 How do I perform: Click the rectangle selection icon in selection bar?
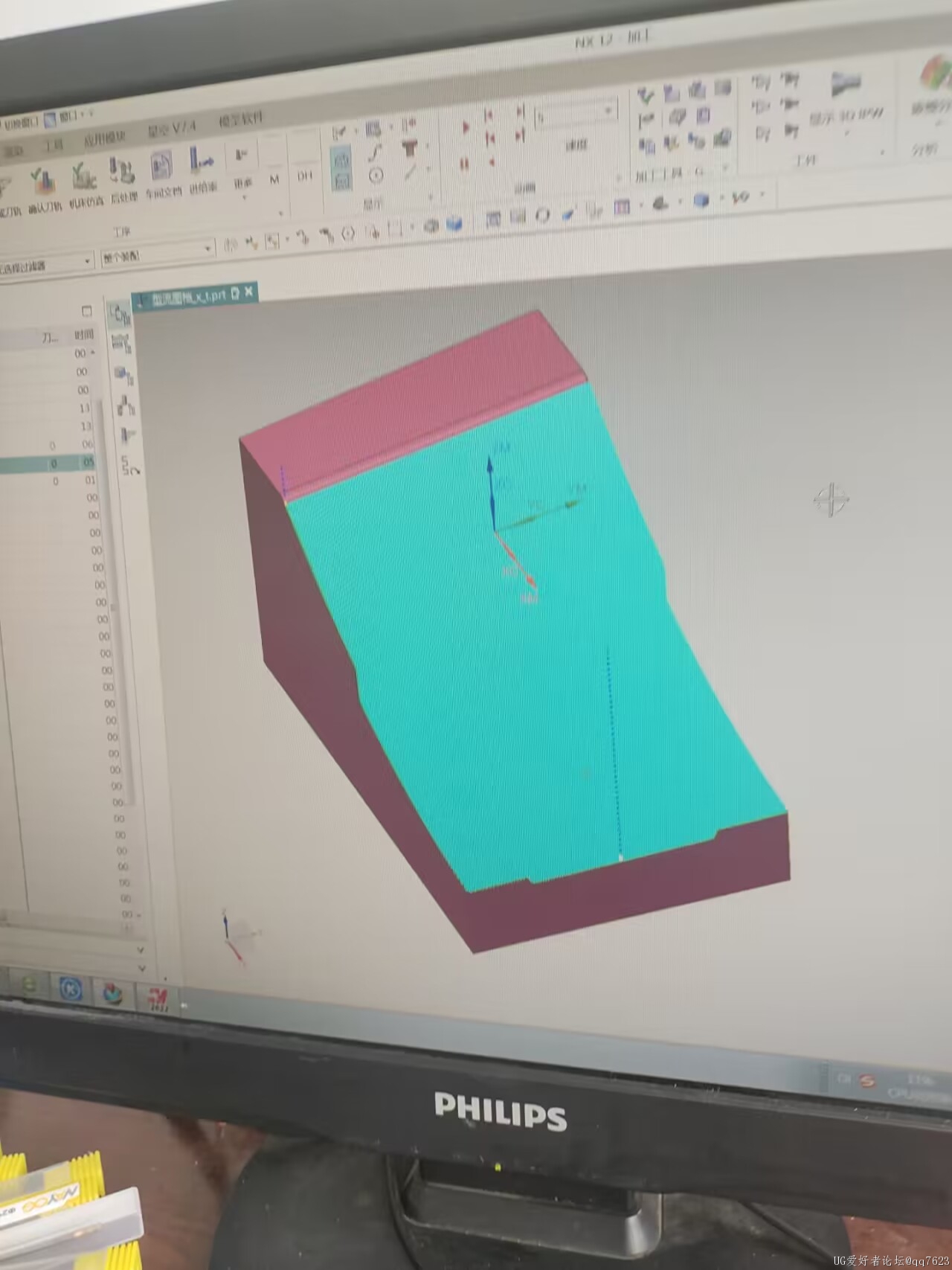pyautogui.click(x=394, y=228)
